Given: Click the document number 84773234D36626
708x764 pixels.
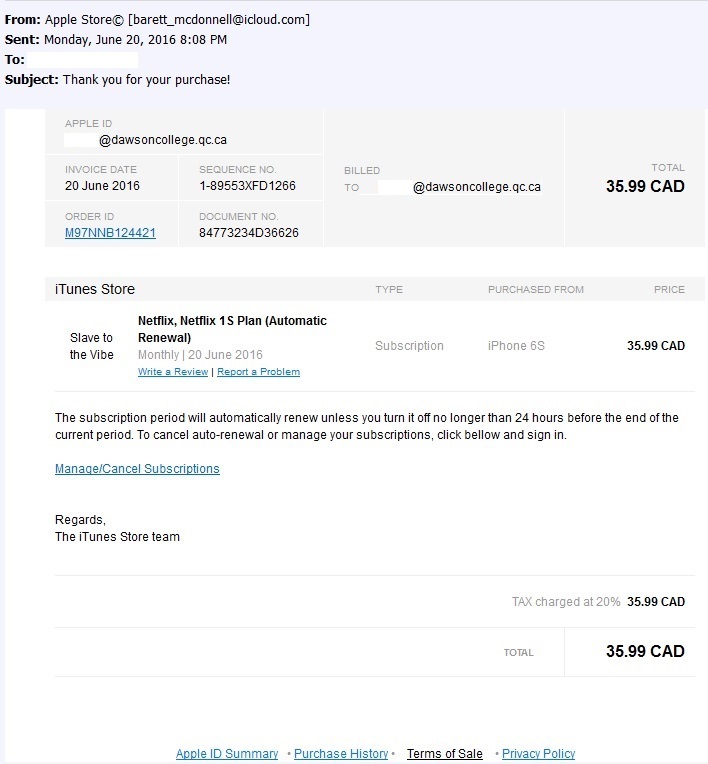Looking at the screenshot, I should pyautogui.click(x=249, y=233).
